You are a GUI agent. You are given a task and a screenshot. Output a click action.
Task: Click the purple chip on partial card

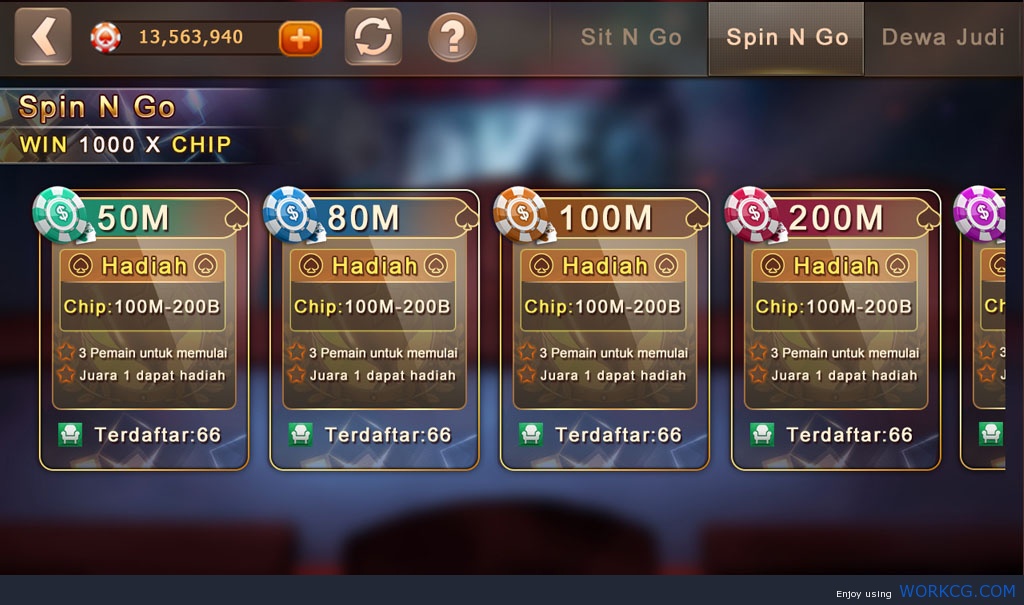click(979, 214)
